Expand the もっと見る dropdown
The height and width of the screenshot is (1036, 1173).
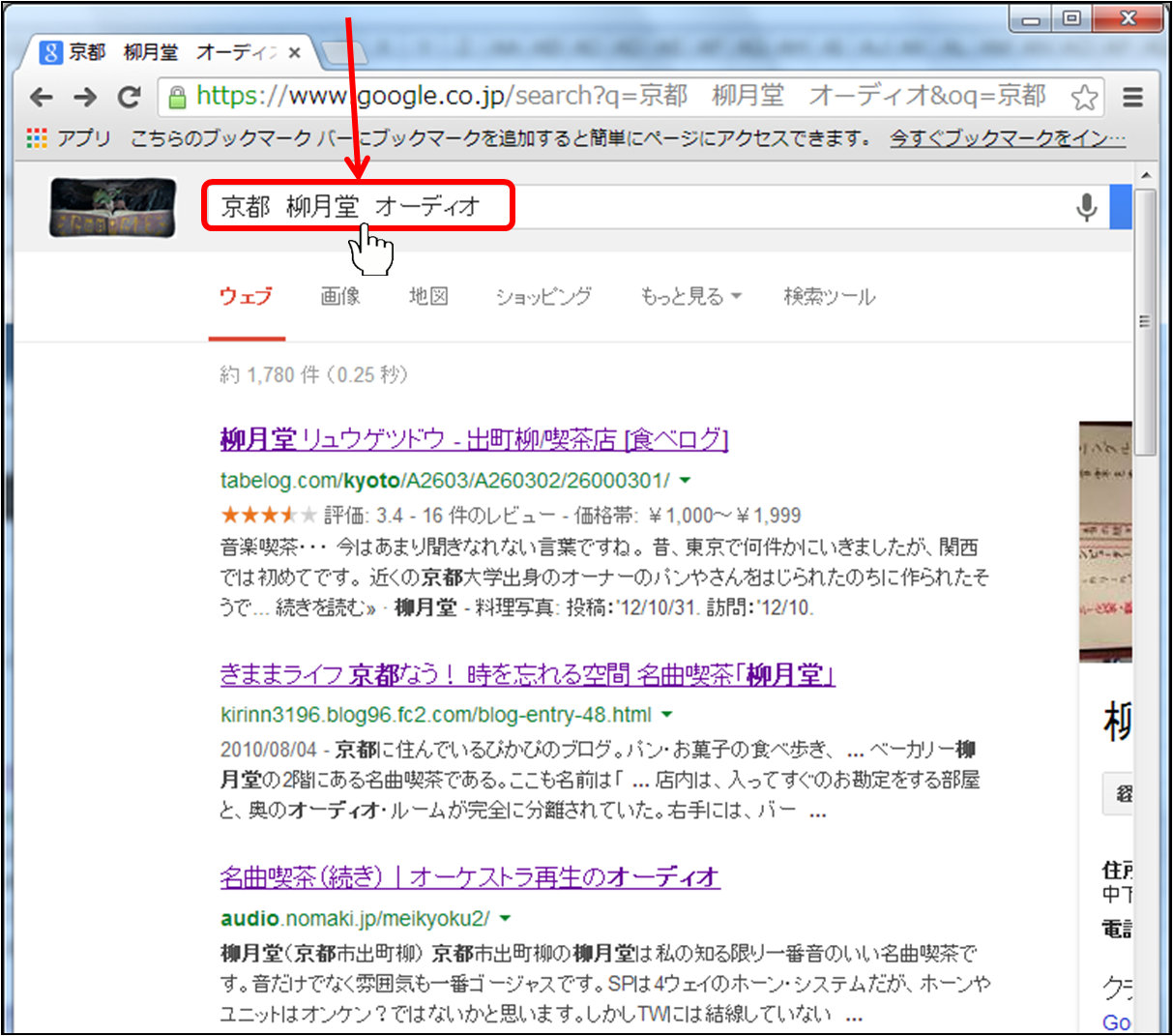click(690, 297)
